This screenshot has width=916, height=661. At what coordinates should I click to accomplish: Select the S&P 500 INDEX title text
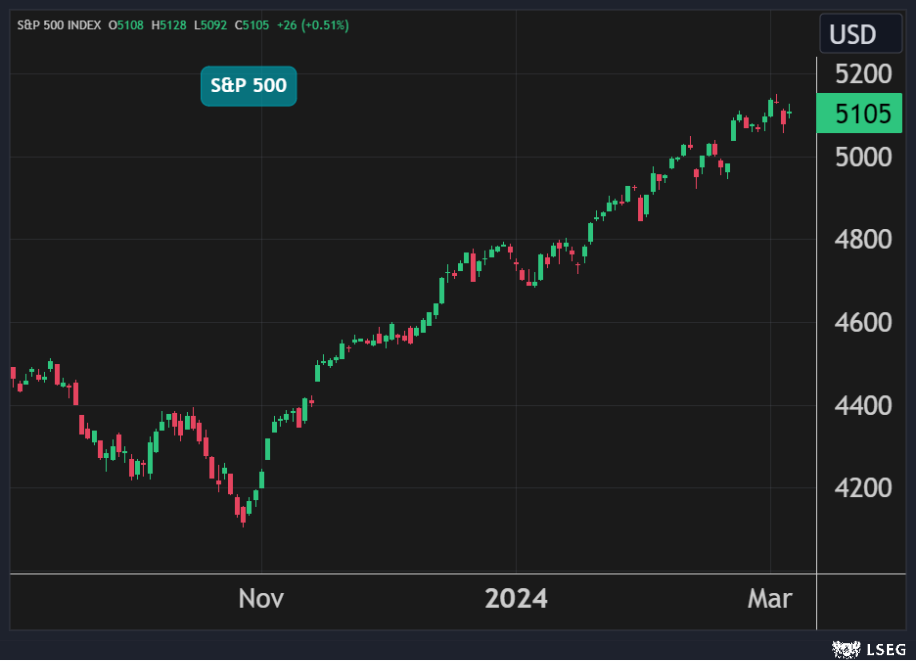click(x=59, y=25)
